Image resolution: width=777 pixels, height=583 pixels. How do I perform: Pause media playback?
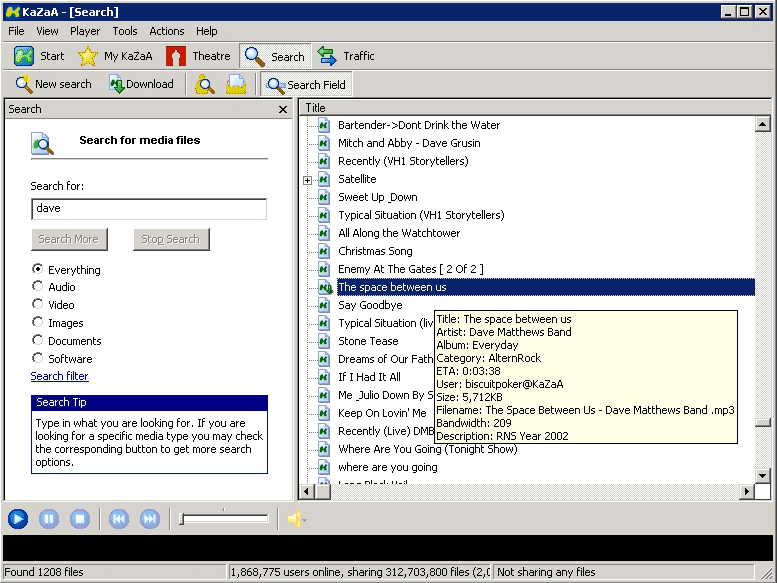[49, 519]
